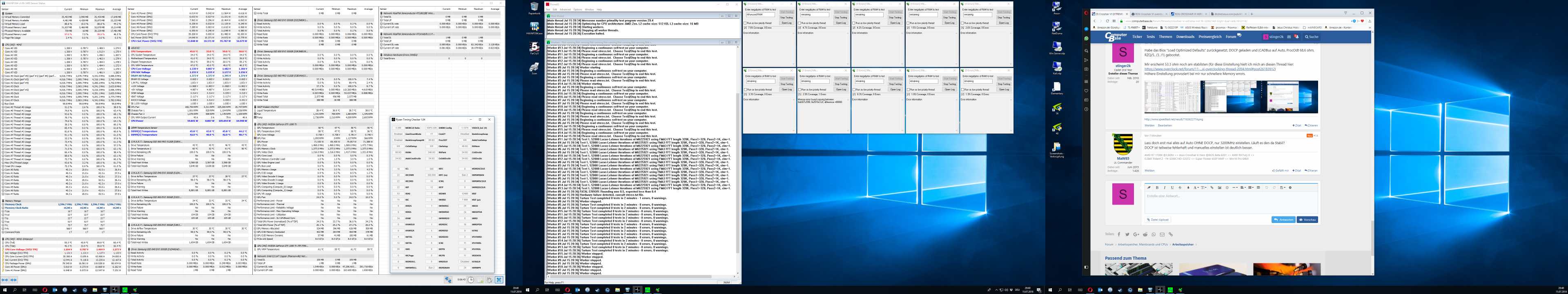Open Prime95 Test menu
The height and width of the screenshot is (294, 1568).
(548, 10)
